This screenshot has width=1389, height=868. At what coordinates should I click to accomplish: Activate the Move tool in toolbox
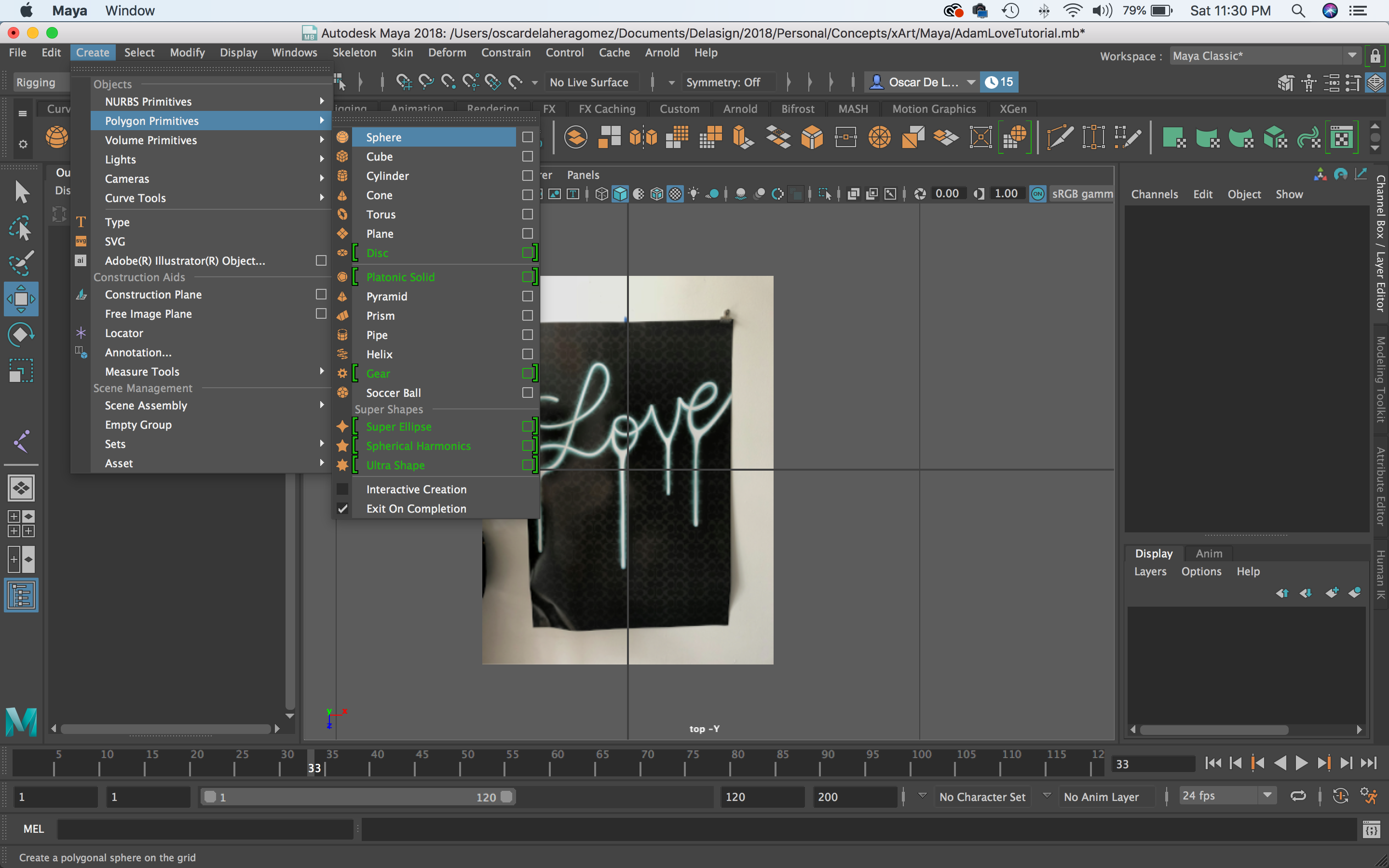21,298
